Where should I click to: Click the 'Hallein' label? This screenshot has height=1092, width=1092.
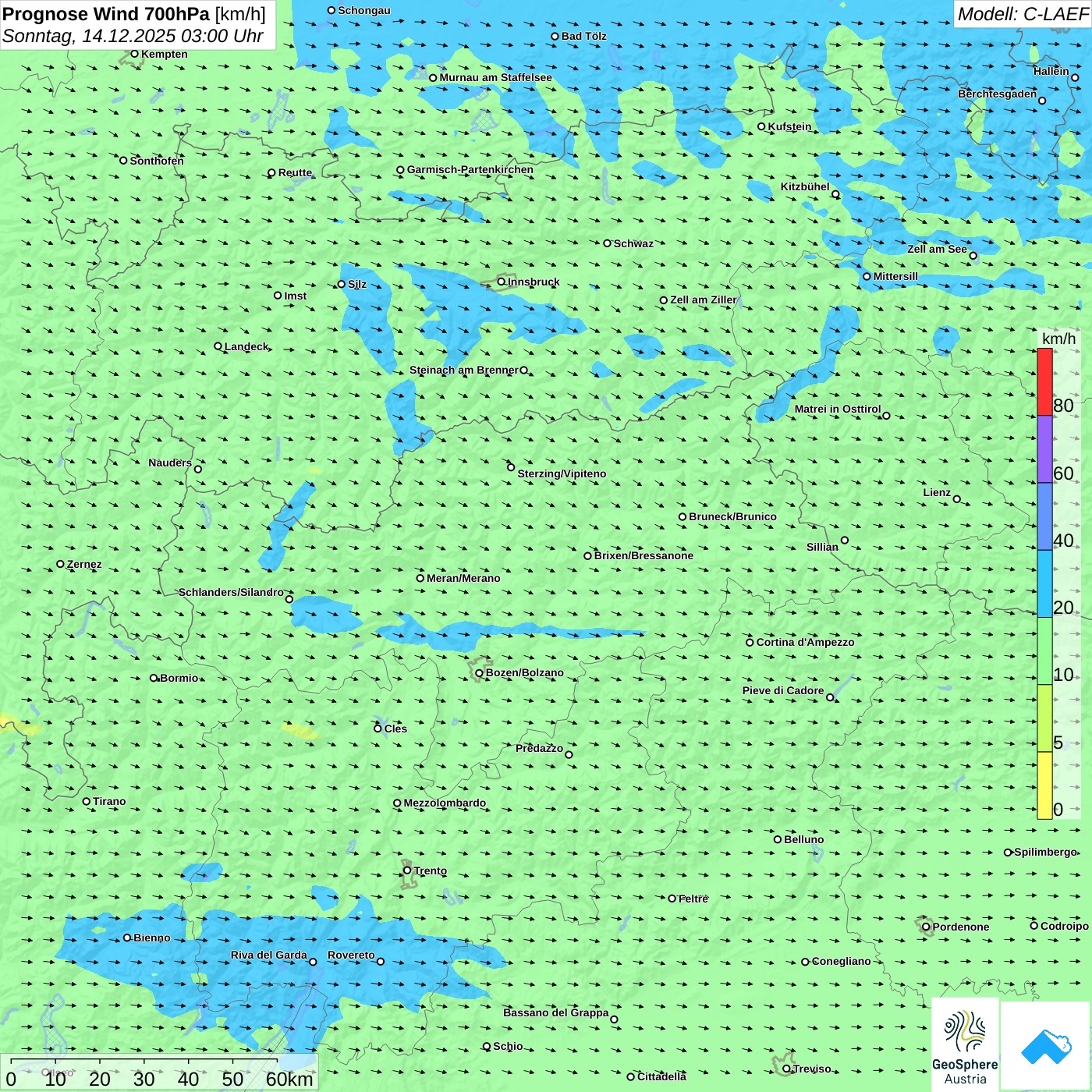tap(1051, 71)
